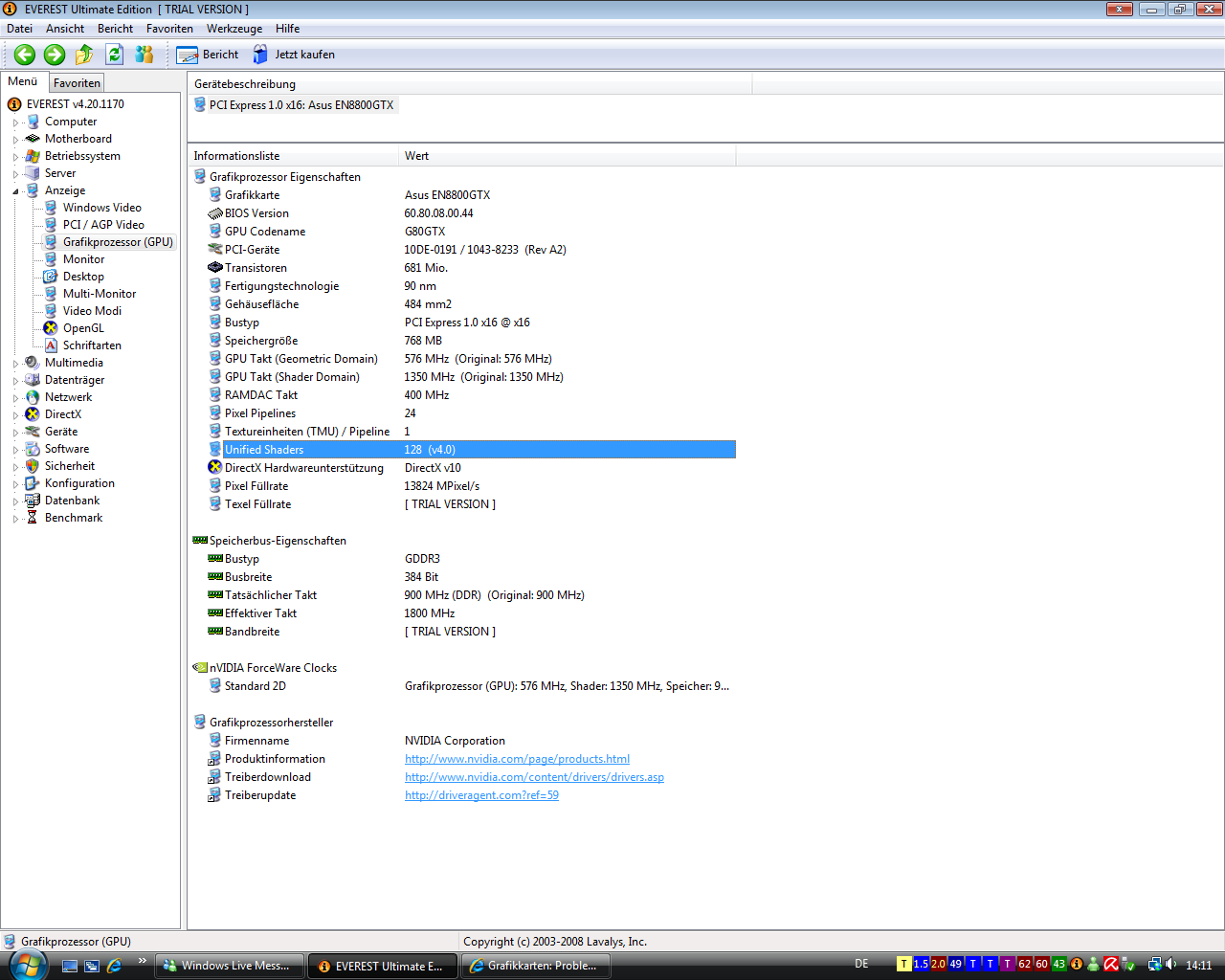The height and width of the screenshot is (980, 1225).
Task: Expand the Server tree node
Action: tap(15, 174)
